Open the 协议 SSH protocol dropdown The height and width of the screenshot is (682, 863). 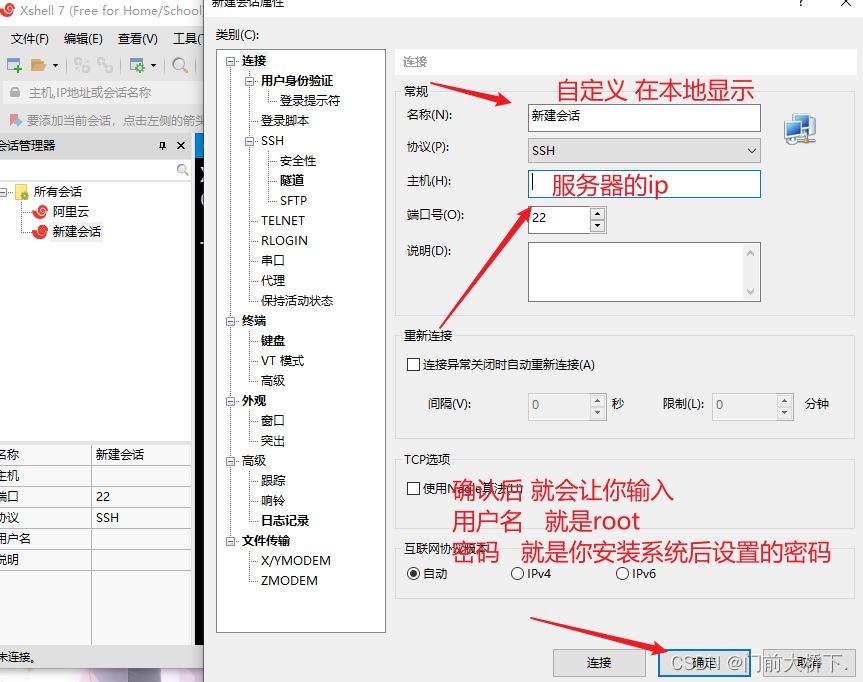(x=644, y=150)
